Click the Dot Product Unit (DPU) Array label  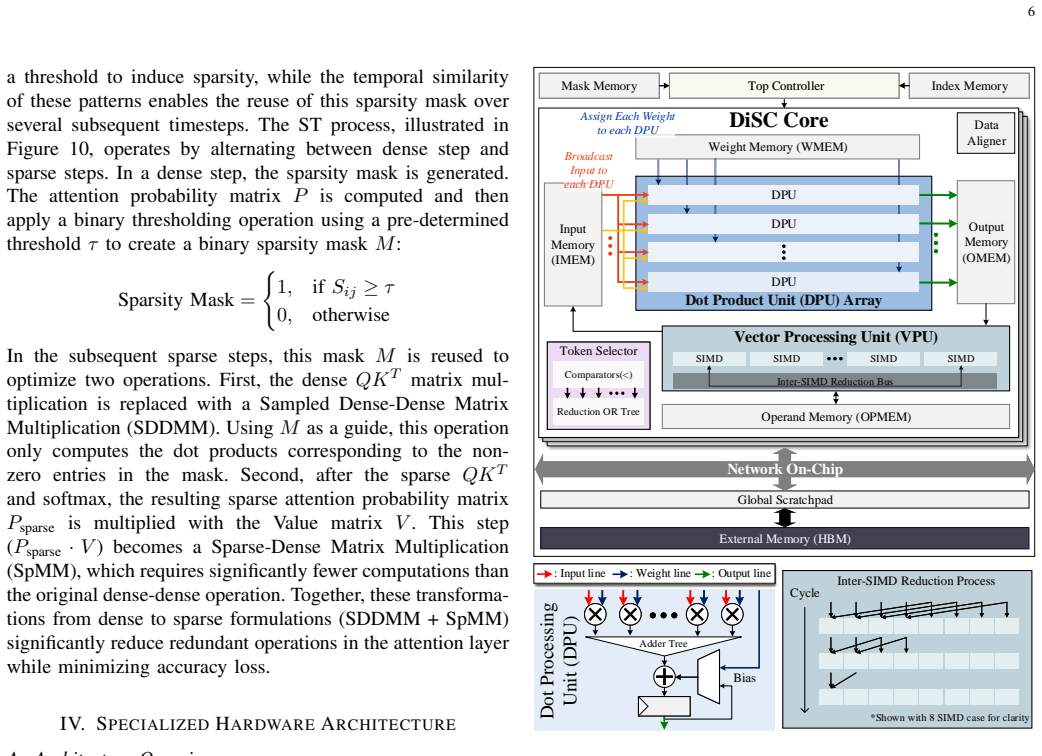[783, 300]
